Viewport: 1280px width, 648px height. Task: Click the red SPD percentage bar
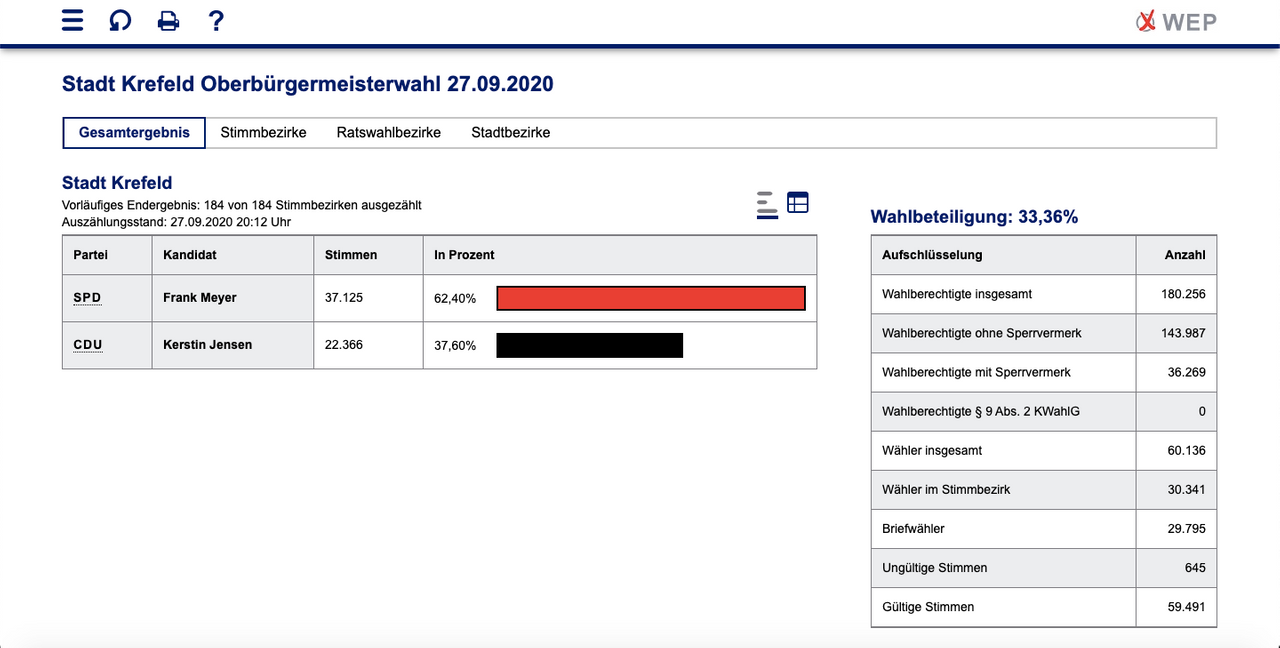point(651,298)
